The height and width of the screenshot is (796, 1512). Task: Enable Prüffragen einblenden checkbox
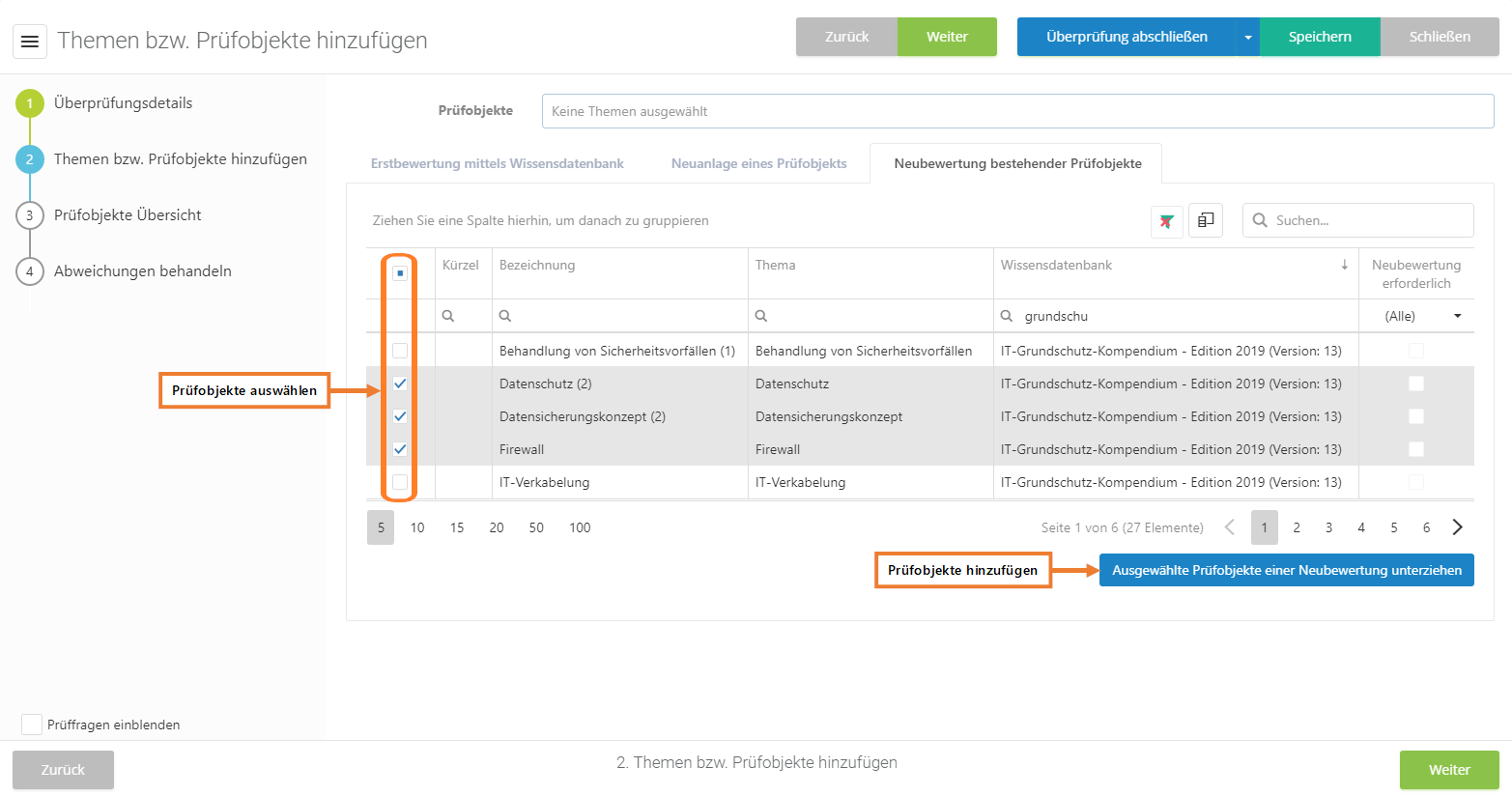pos(32,725)
